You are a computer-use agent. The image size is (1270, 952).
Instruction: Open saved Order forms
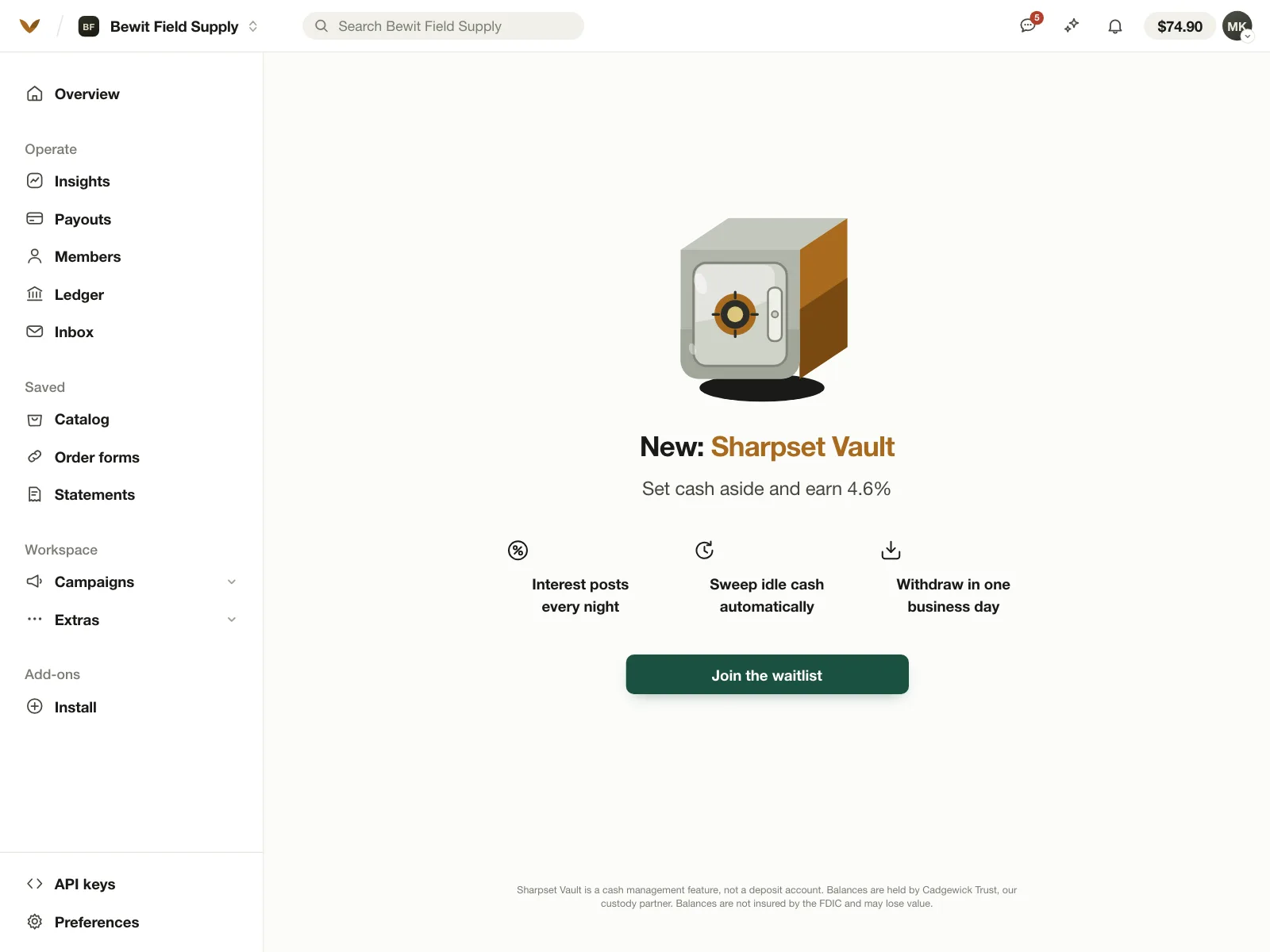click(x=97, y=457)
